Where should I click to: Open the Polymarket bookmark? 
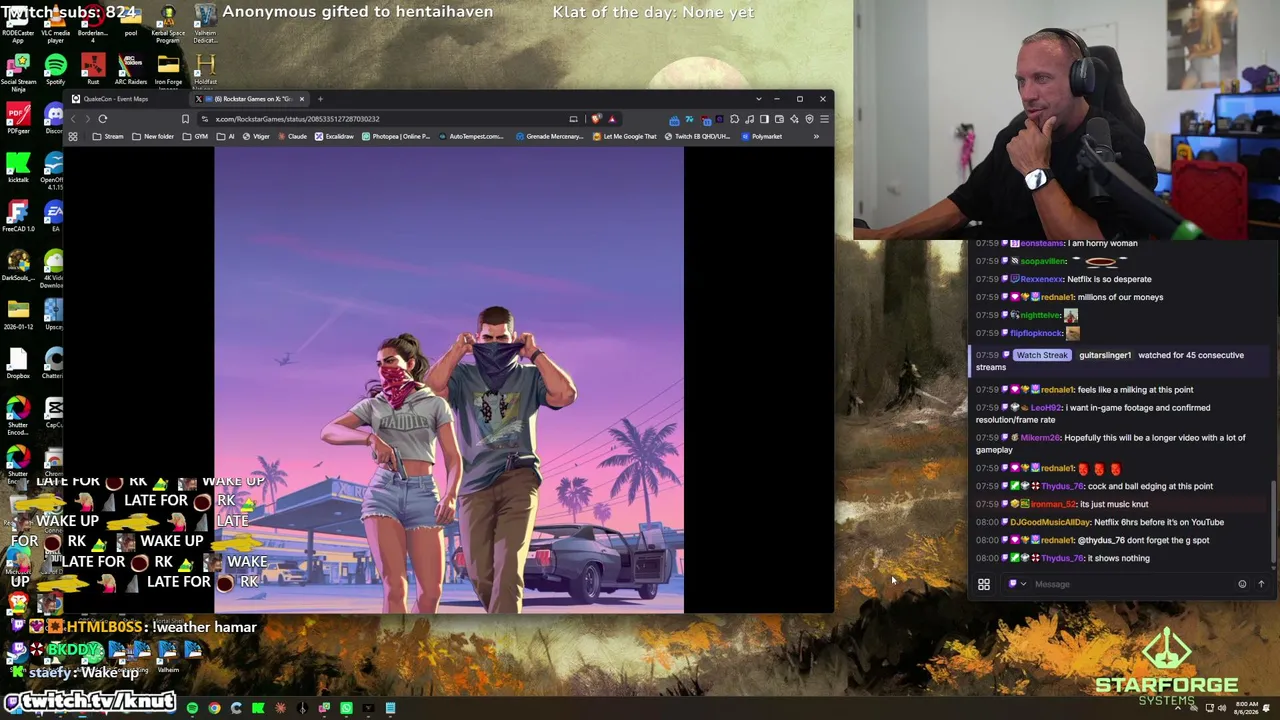tap(762, 136)
